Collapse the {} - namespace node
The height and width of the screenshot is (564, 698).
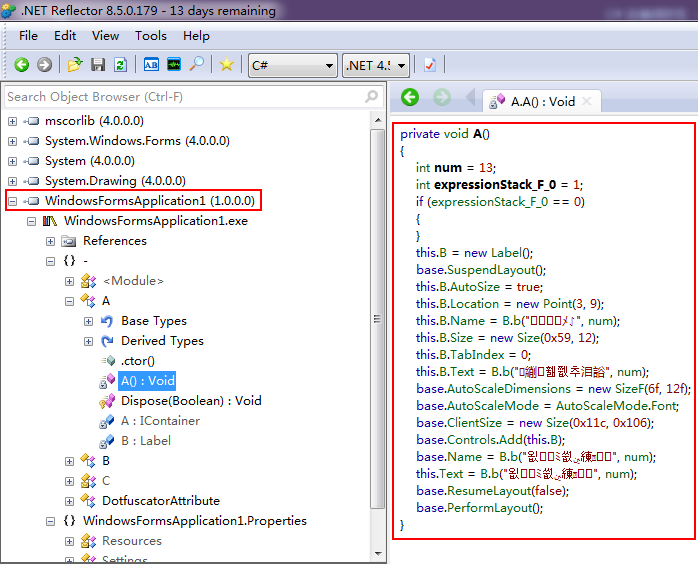click(50, 261)
